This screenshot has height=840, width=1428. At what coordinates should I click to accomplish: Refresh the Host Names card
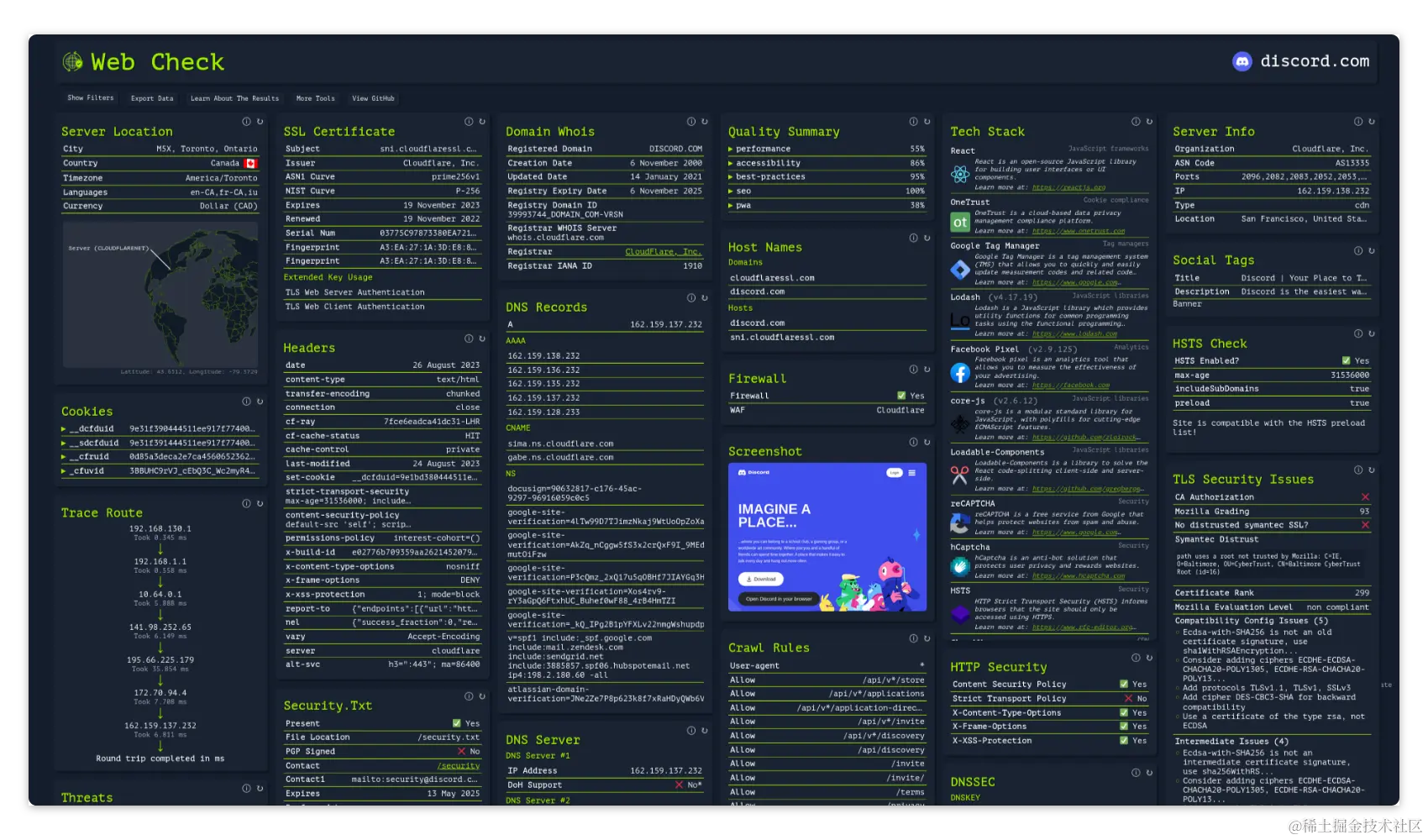pos(927,238)
